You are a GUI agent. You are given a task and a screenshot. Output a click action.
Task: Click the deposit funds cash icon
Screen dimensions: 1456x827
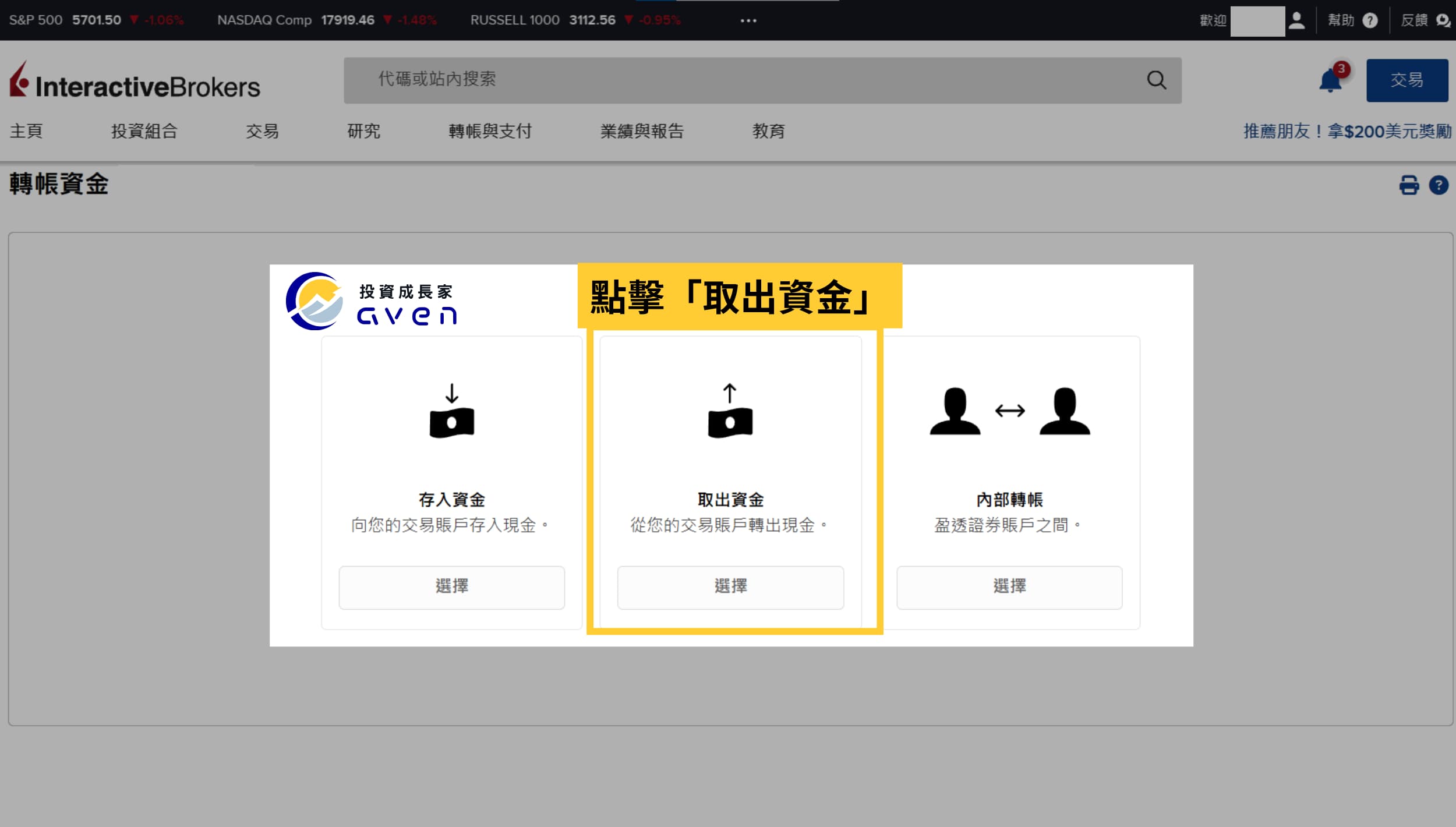click(451, 411)
